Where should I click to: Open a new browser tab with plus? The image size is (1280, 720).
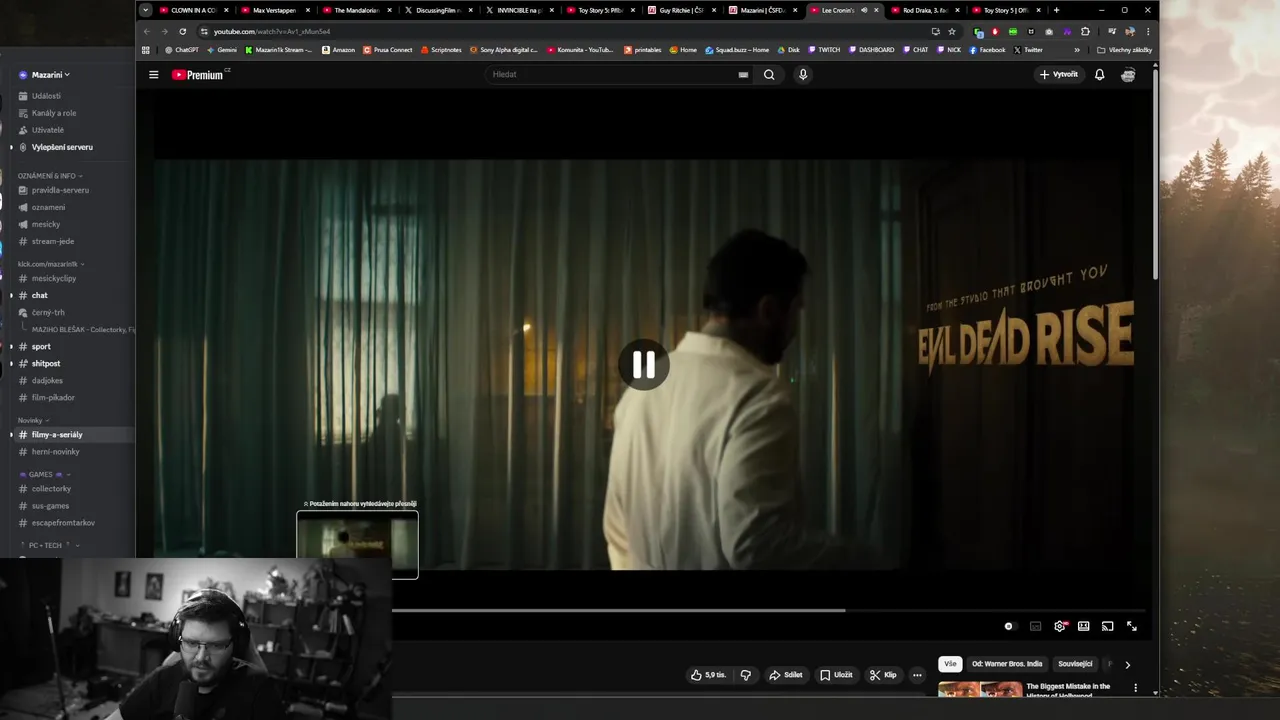click(1056, 10)
